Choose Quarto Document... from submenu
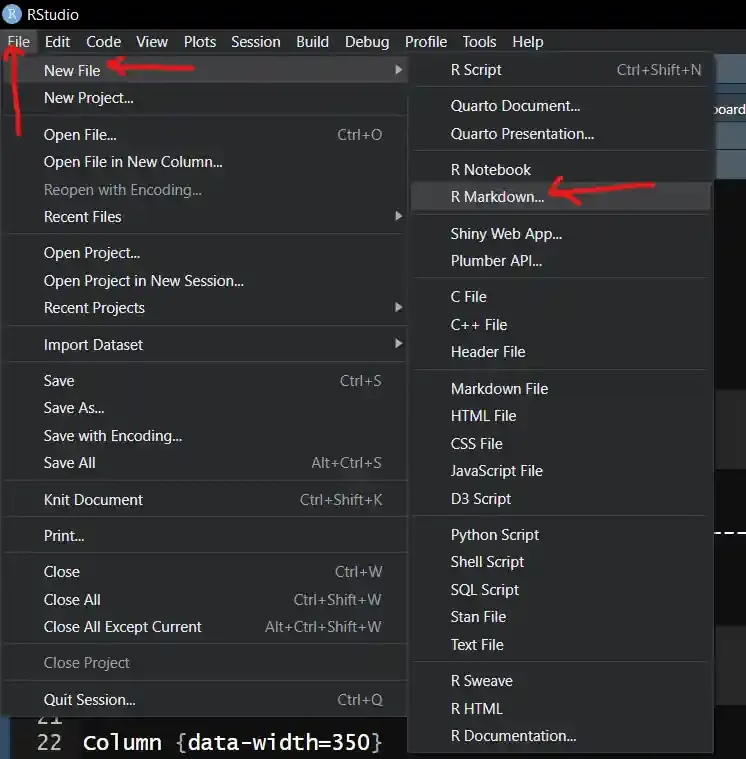This screenshot has height=759, width=746. (x=562, y=106)
